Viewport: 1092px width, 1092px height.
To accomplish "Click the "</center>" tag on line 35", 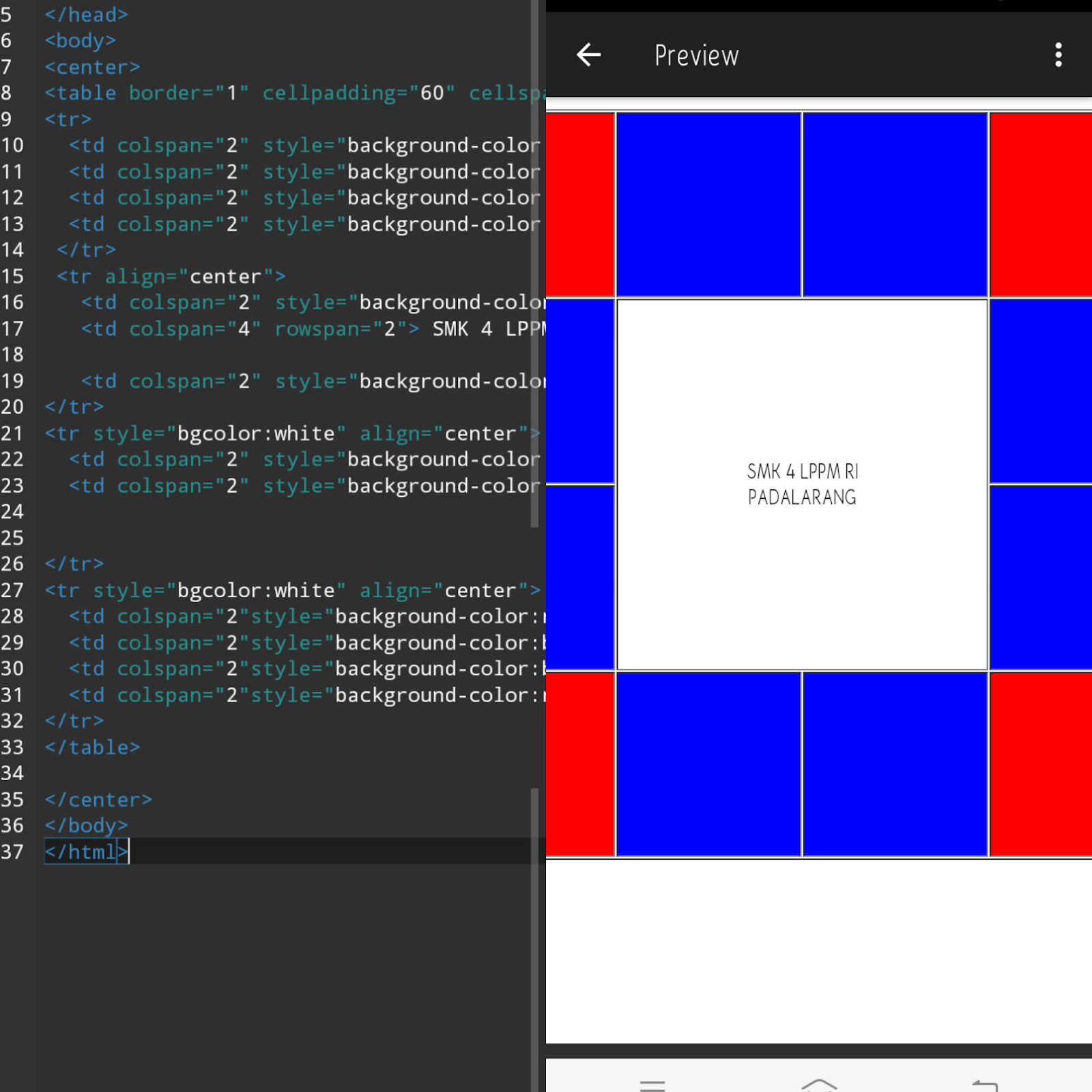I will 98,799.
